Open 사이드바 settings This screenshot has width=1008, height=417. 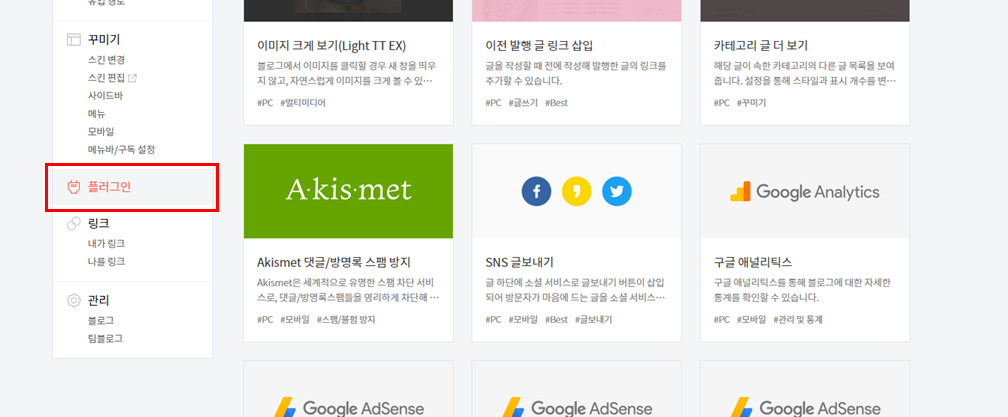tap(105, 96)
